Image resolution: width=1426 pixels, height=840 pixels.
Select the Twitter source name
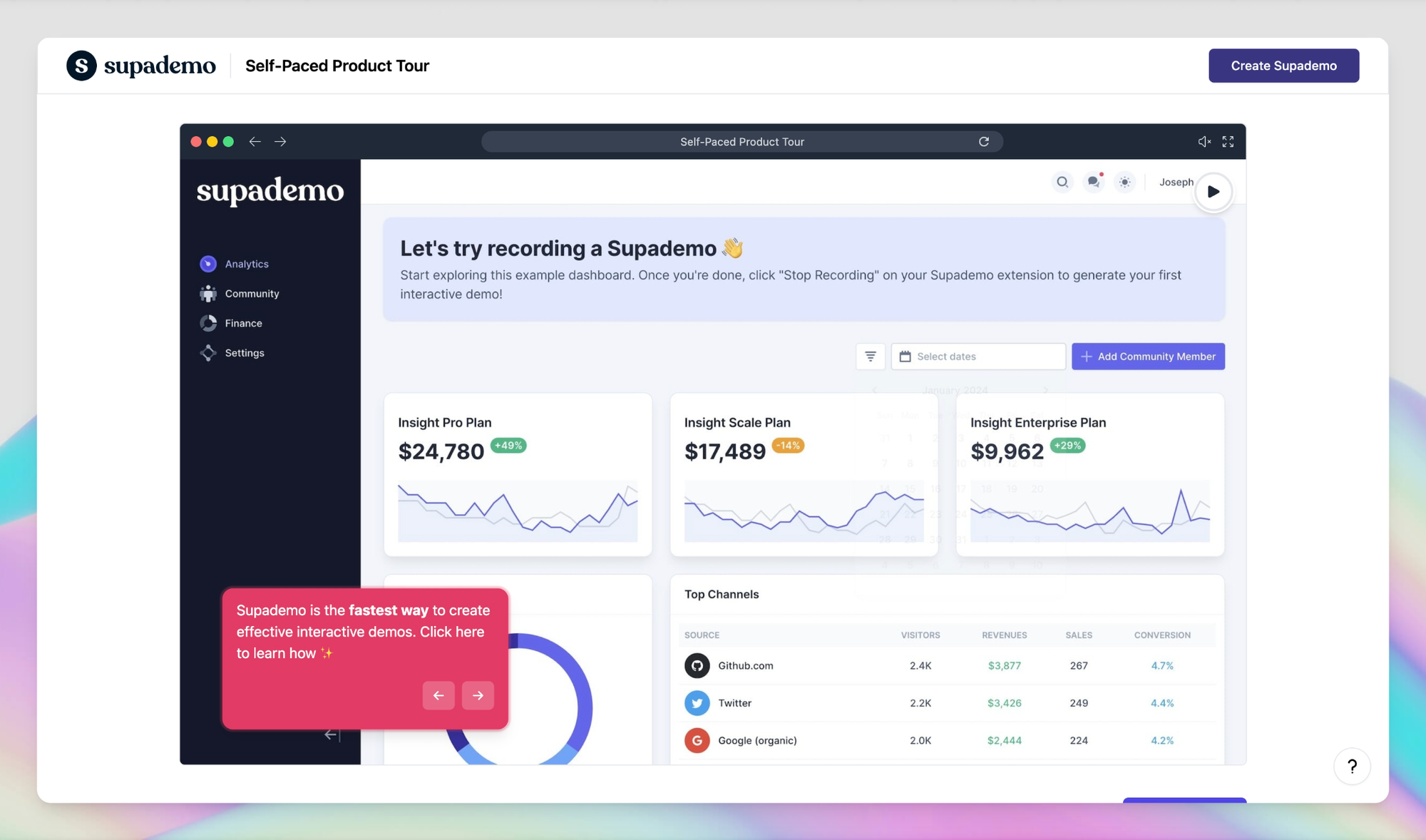735,703
